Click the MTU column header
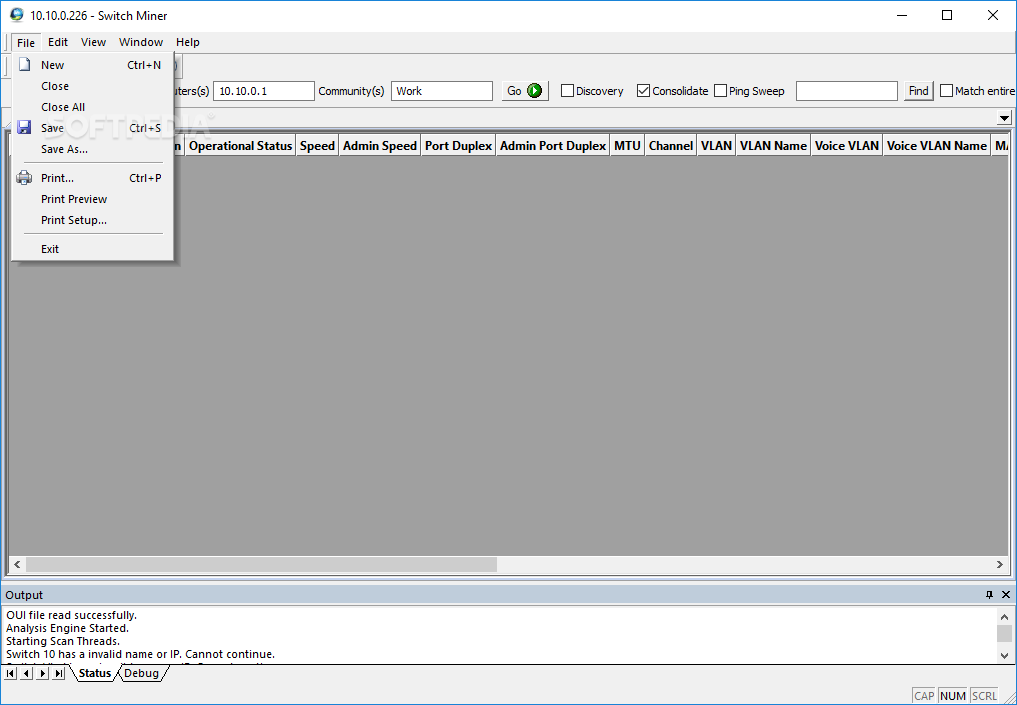This screenshot has height=705, width=1017. (x=627, y=146)
